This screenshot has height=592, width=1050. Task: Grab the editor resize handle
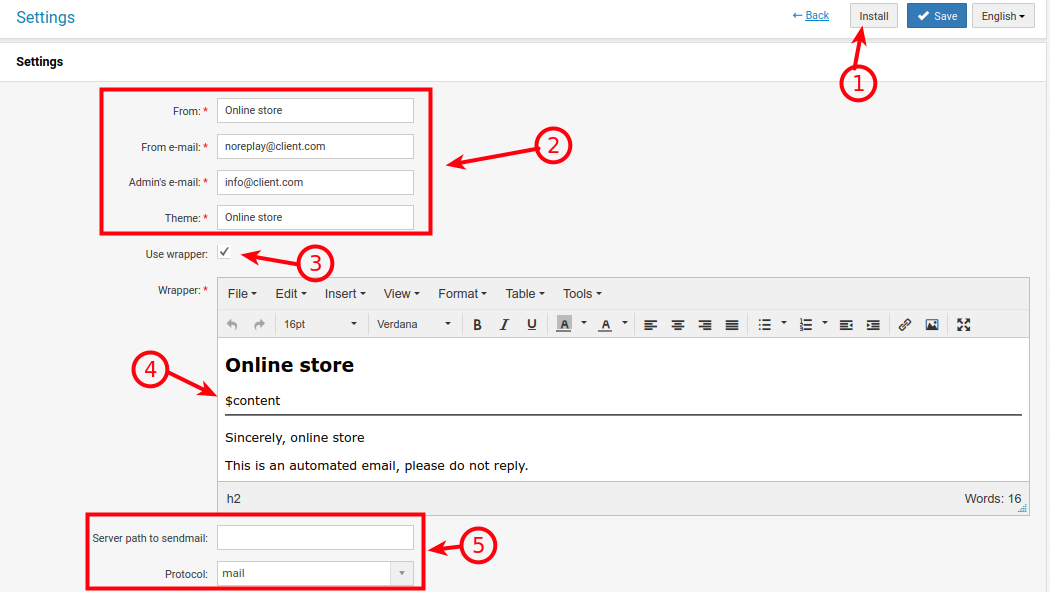(1023, 509)
